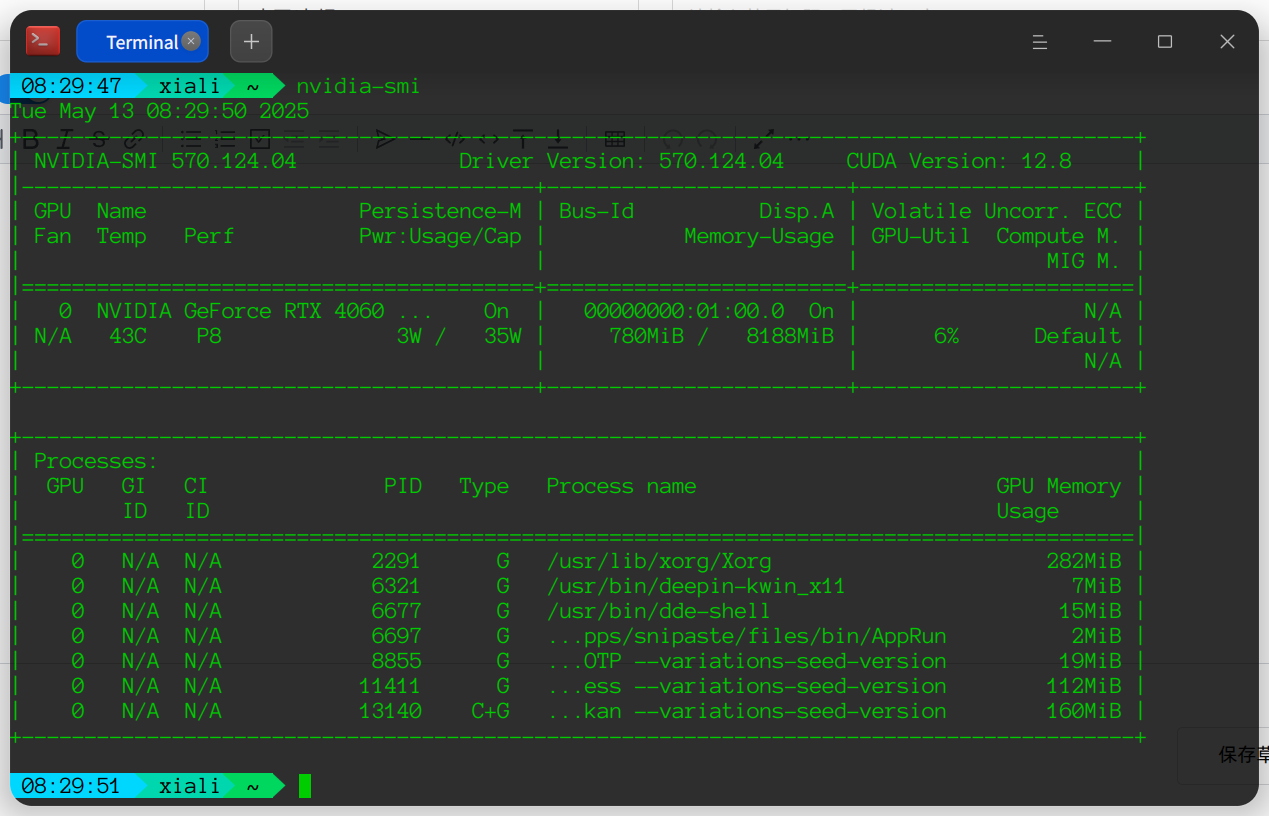Click the 8188MiB total memory value
Image resolution: width=1269 pixels, height=816 pixels.
[790, 336]
